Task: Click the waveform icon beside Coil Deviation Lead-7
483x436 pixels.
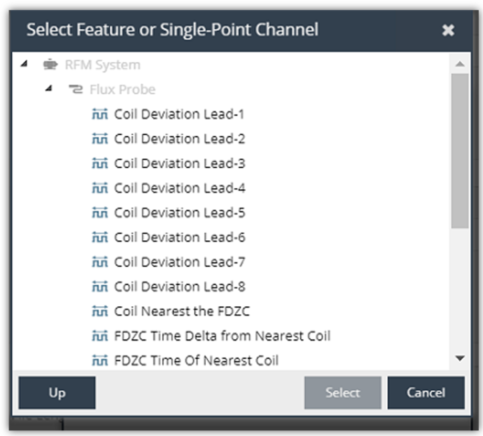Action: 100,262
